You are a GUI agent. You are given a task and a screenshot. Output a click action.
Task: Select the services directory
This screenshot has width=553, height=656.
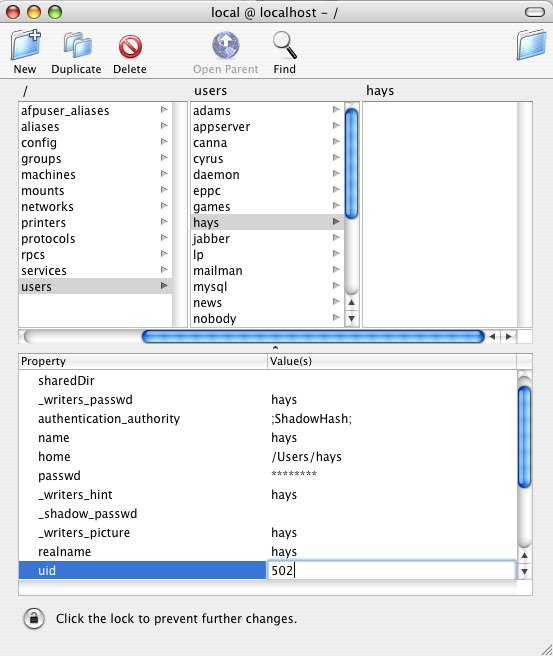point(95,271)
